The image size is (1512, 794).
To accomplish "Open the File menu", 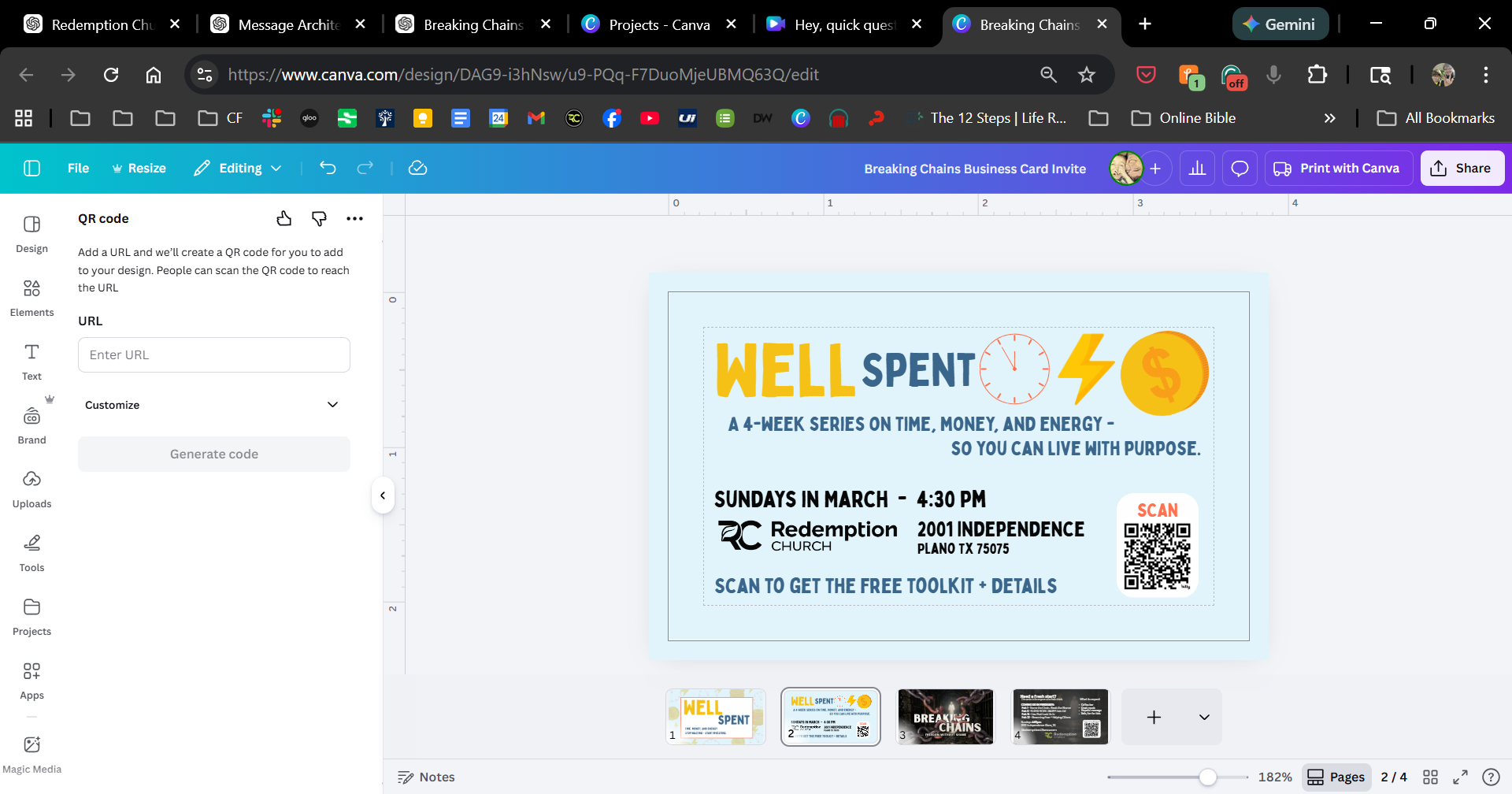I will [78, 169].
